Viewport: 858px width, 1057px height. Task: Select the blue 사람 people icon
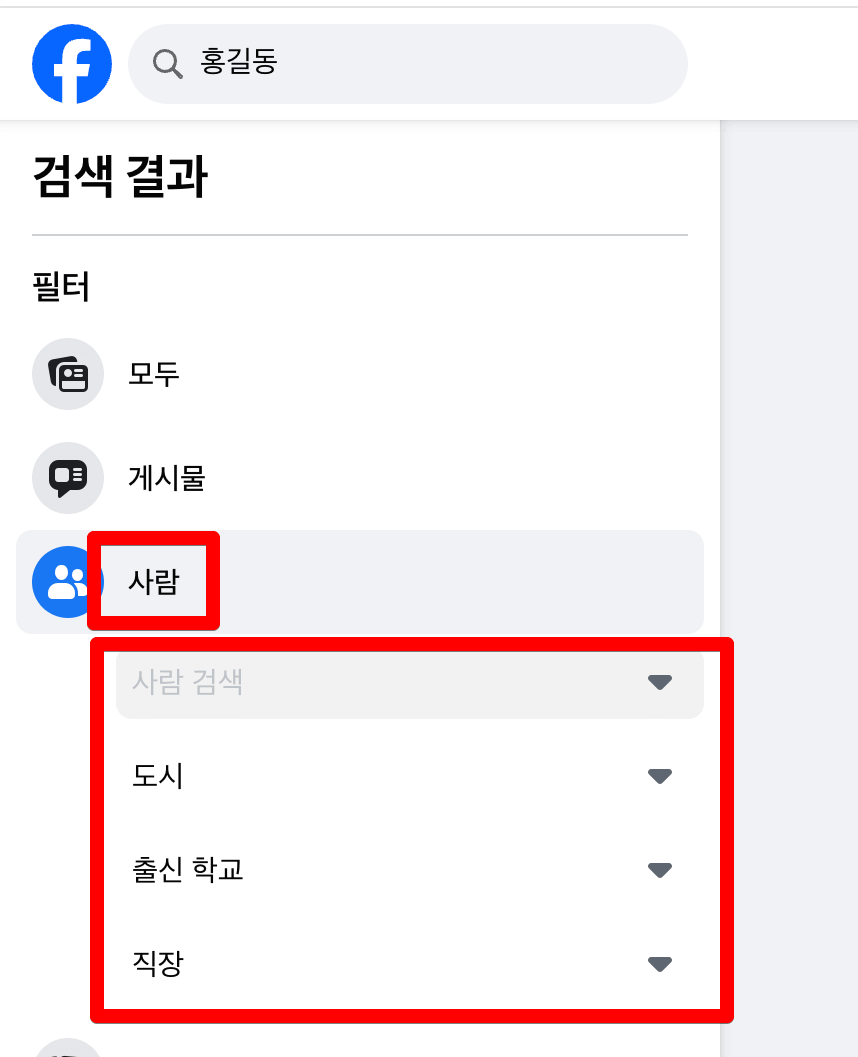pos(68,582)
